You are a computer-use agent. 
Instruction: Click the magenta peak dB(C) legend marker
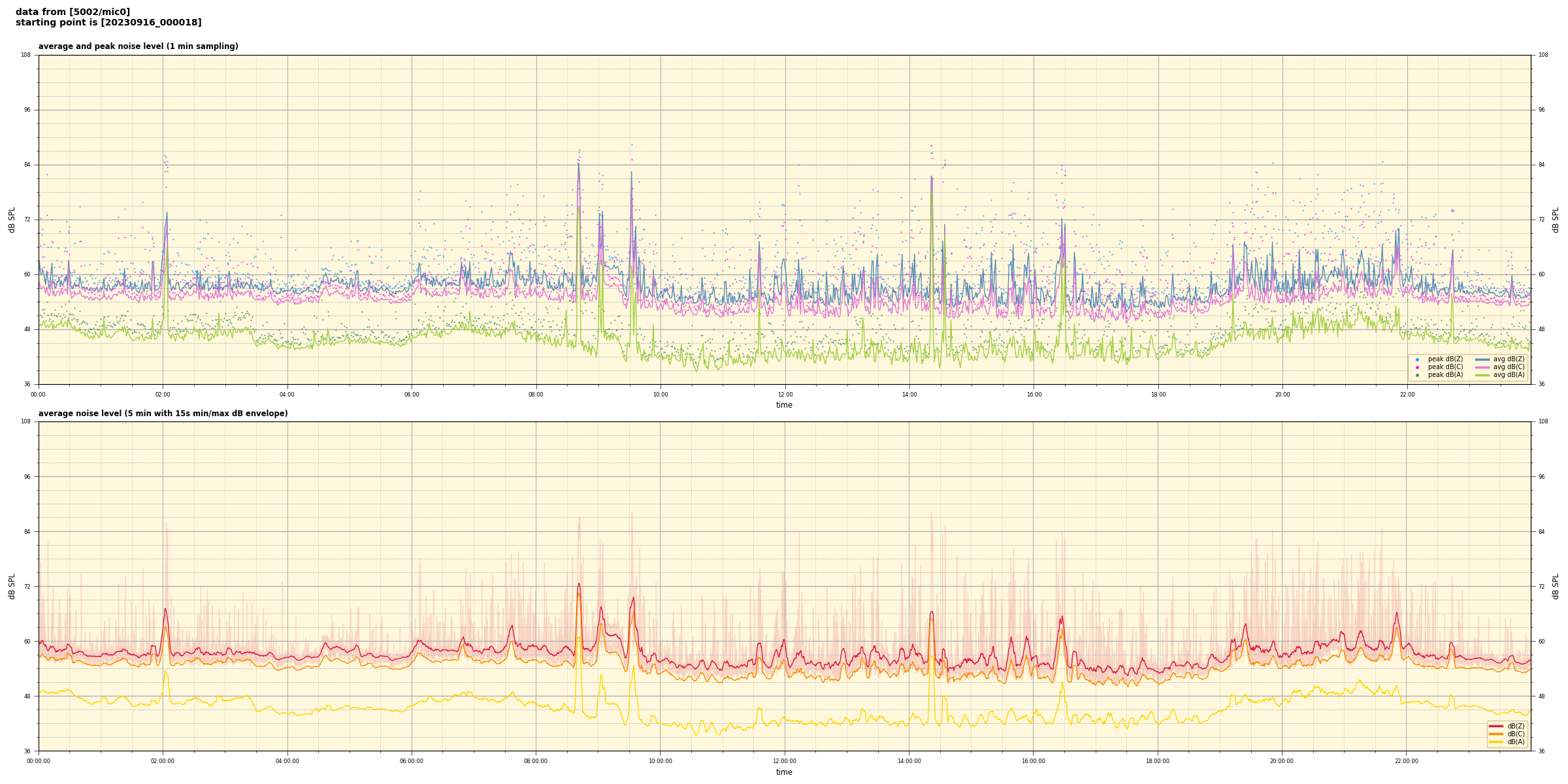[x=1417, y=367]
